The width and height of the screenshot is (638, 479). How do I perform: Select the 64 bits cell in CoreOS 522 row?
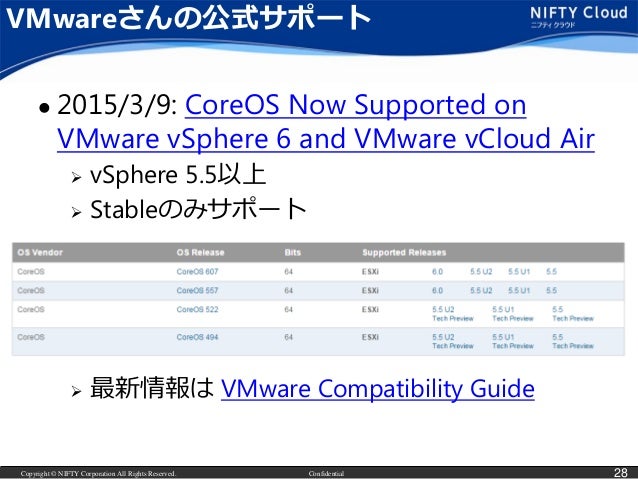click(x=288, y=309)
